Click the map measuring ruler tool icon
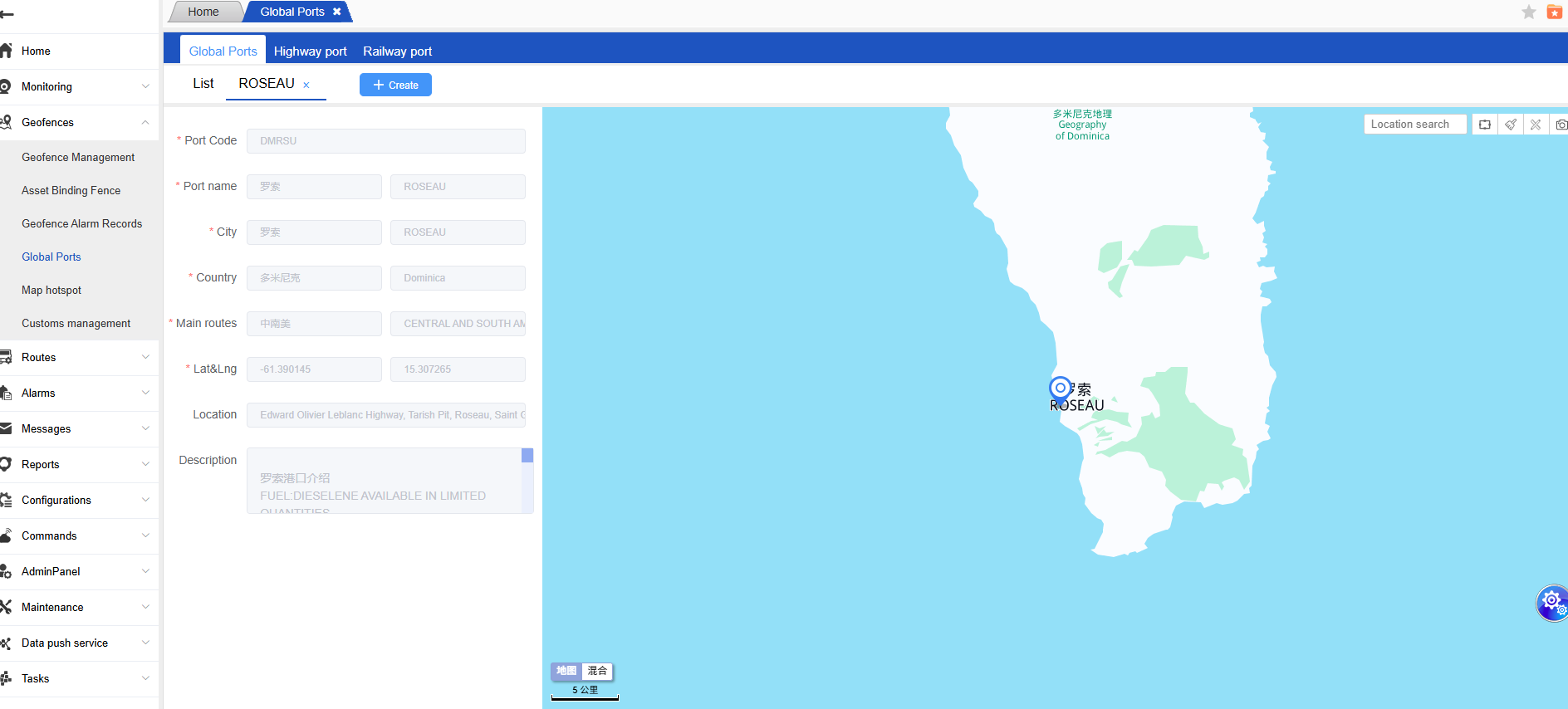This screenshot has height=709, width=1568. (x=1536, y=125)
